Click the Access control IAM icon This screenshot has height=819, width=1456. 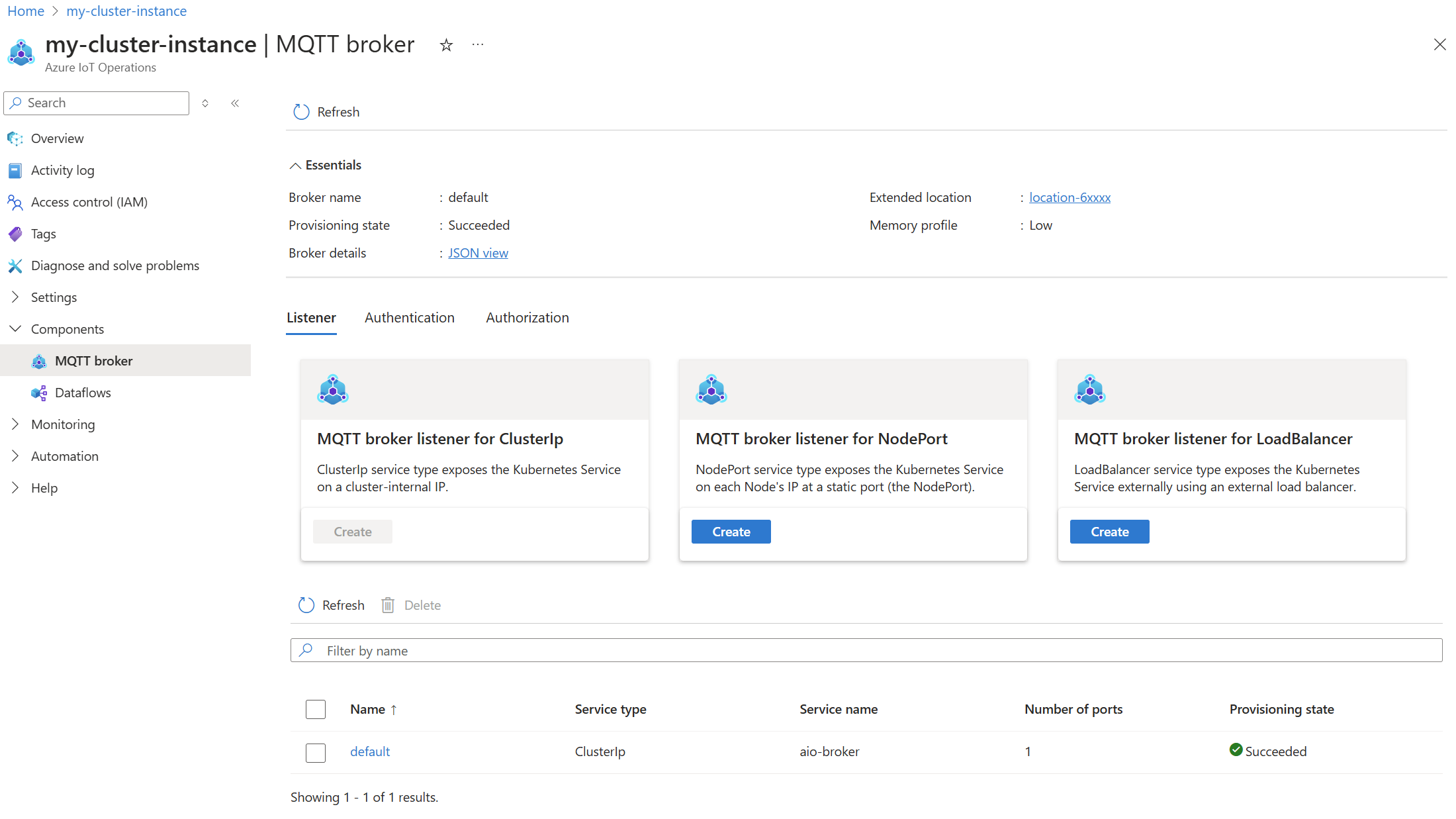(x=14, y=201)
